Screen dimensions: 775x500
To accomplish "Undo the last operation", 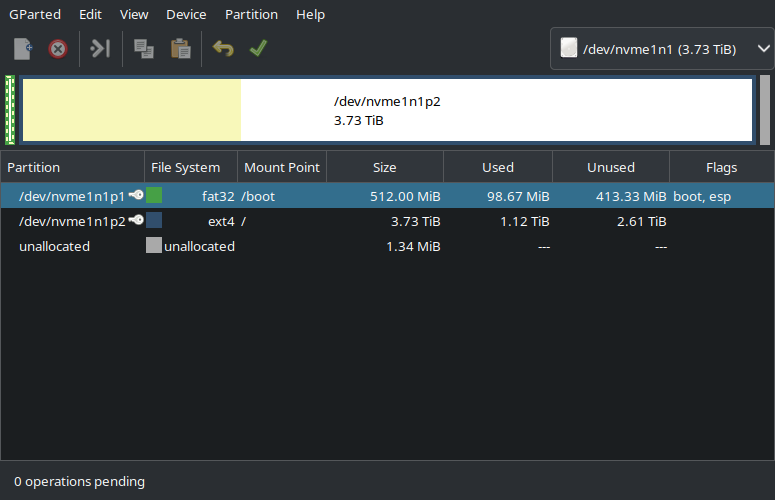I will pos(223,48).
